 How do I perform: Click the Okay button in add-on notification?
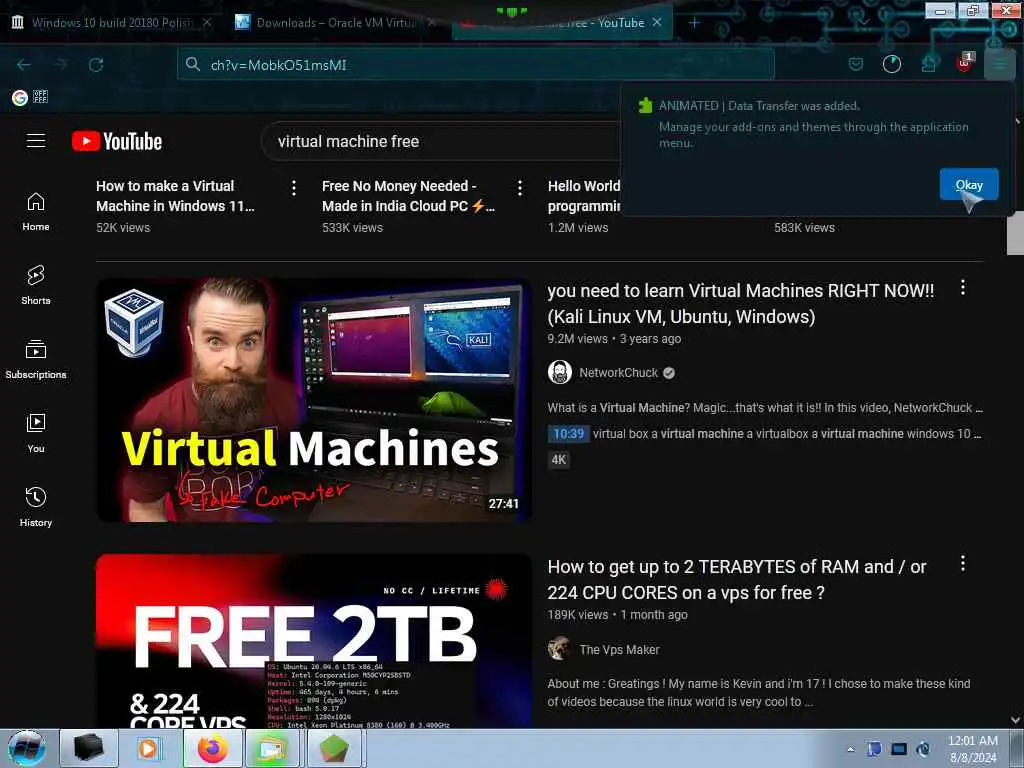pyautogui.click(x=968, y=185)
